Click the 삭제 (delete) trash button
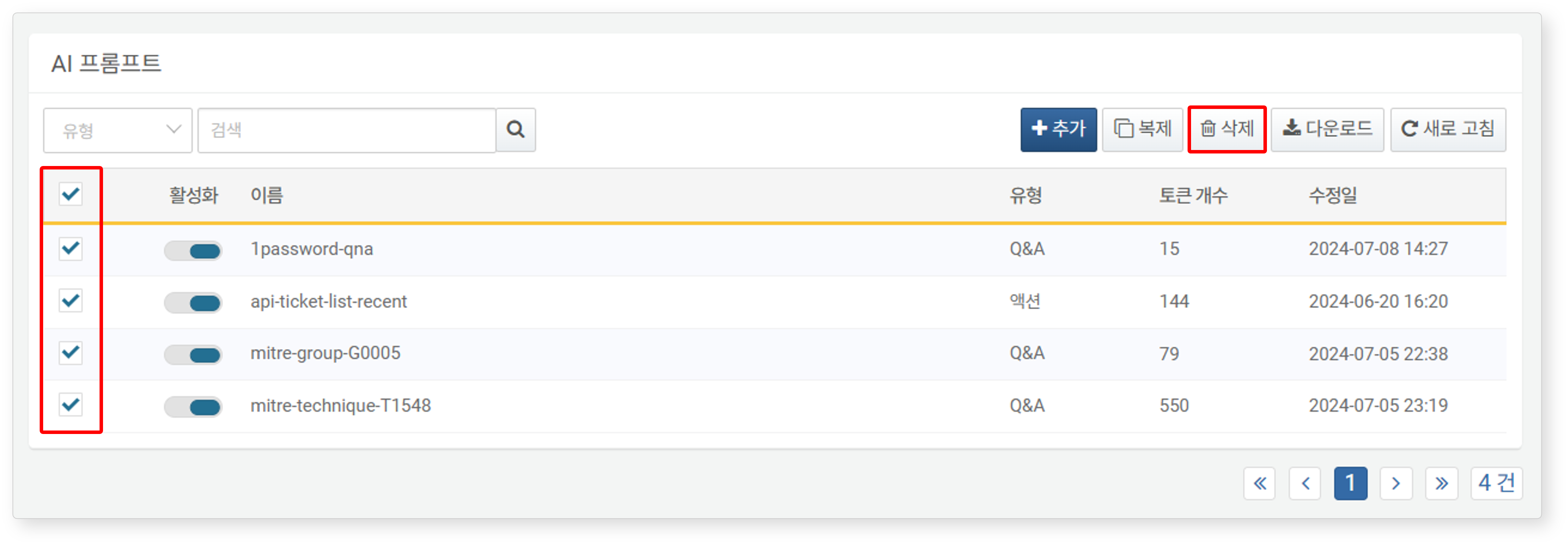Image resolution: width=1568 pixels, height=545 pixels. [x=1227, y=129]
